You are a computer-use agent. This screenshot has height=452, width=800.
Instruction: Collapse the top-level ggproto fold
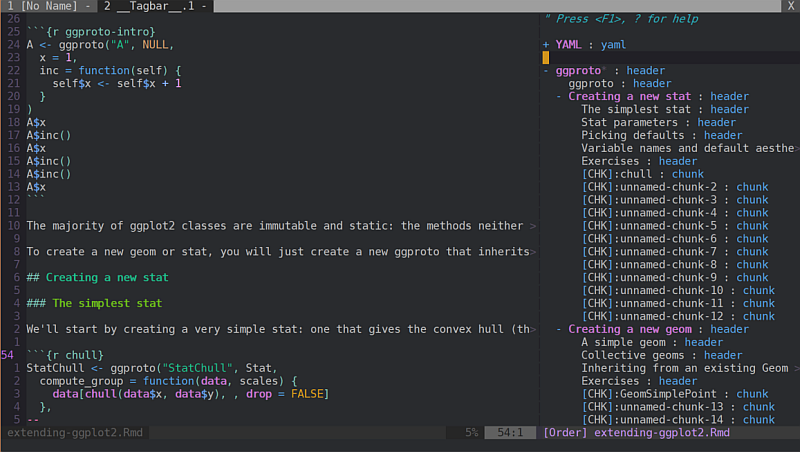coord(546,71)
